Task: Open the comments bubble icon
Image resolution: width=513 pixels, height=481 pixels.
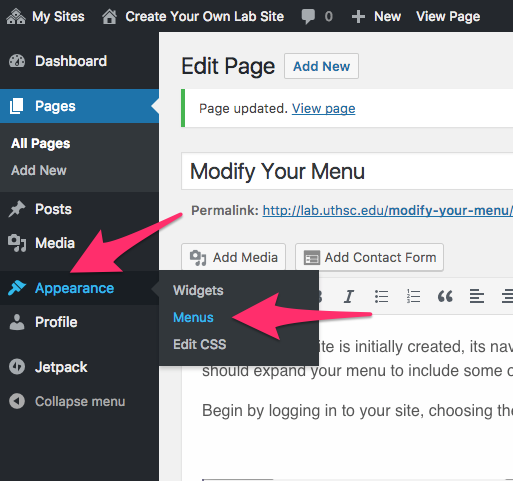Action: [308, 16]
